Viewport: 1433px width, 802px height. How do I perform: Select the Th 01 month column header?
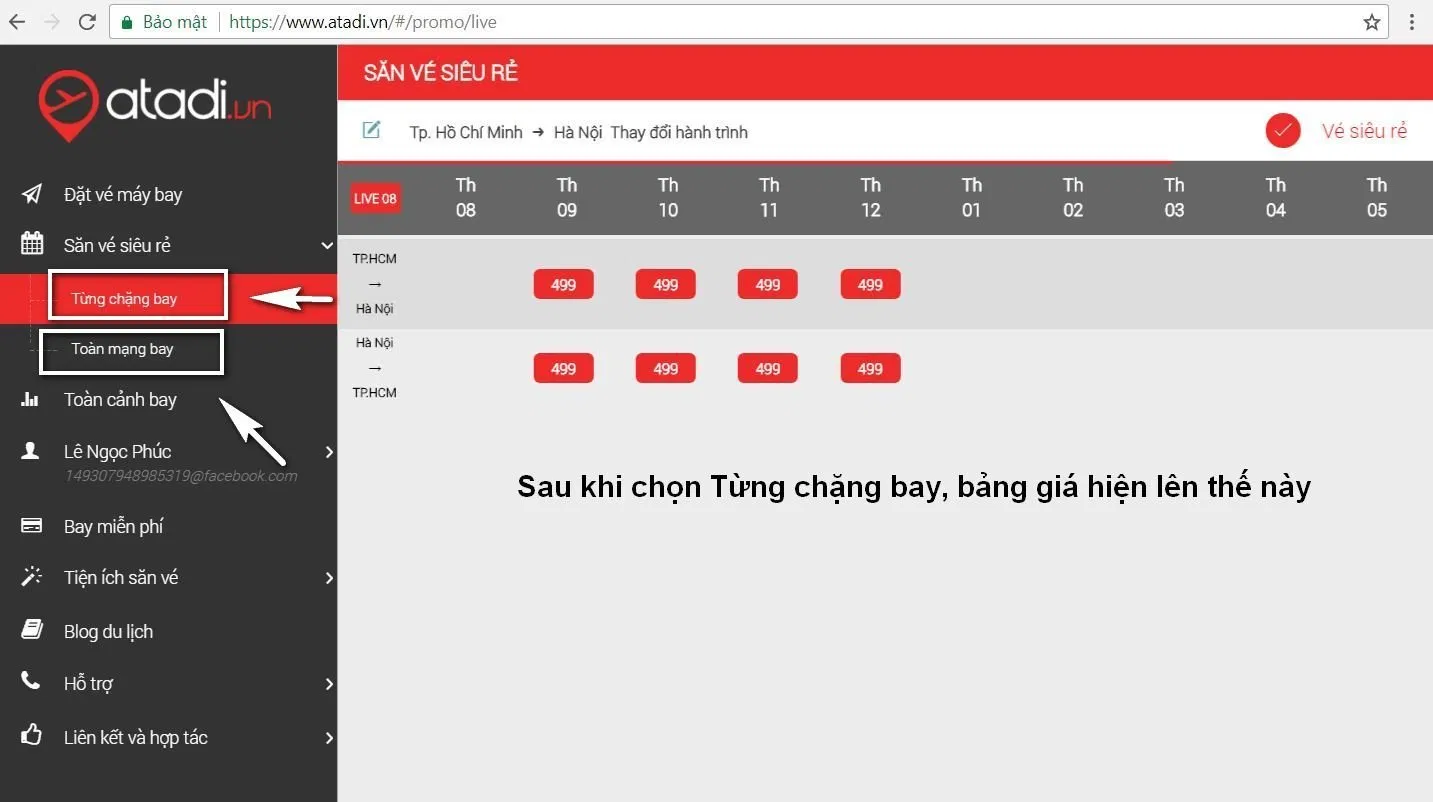971,197
